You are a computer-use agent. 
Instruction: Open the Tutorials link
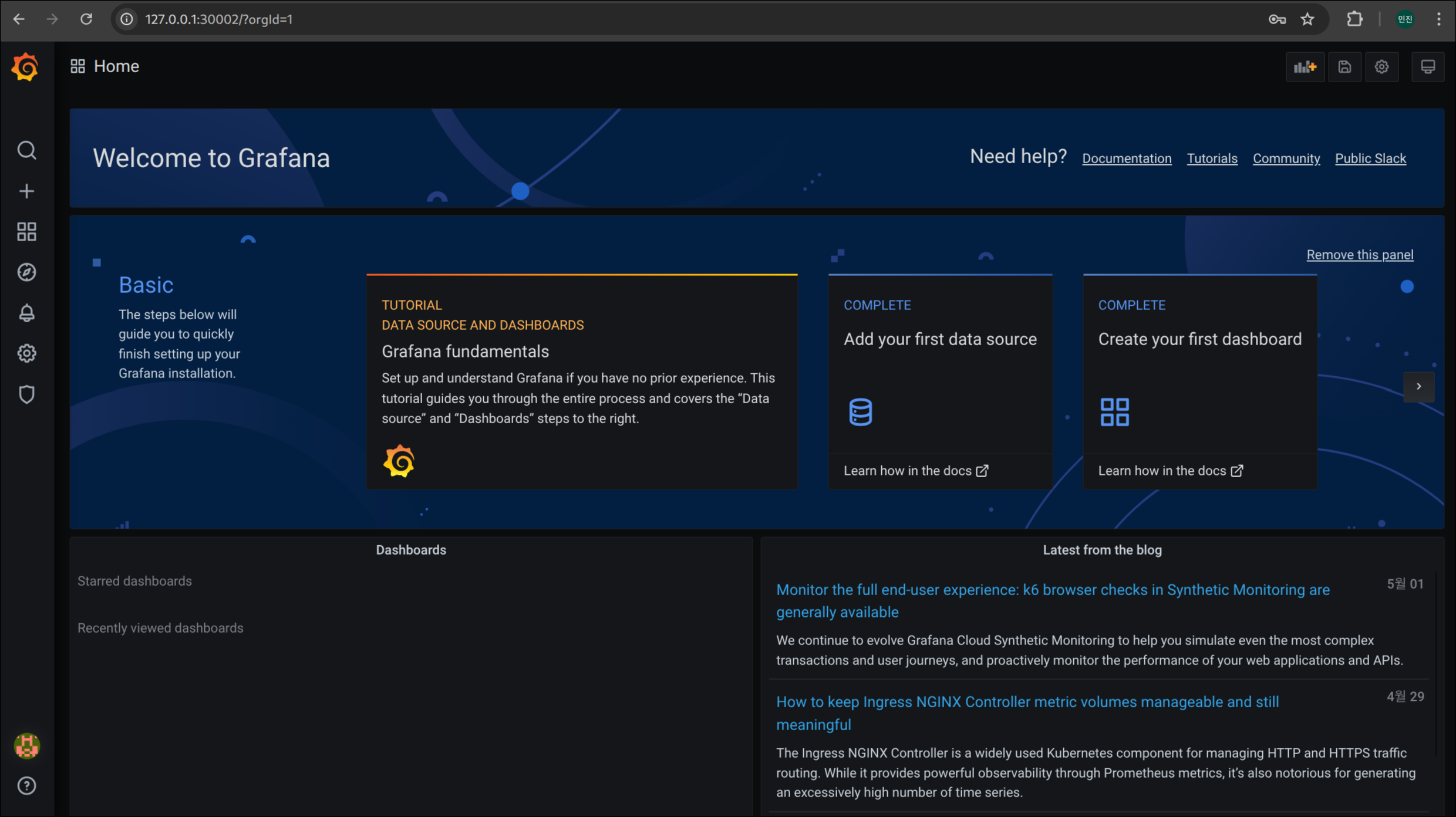point(1212,158)
